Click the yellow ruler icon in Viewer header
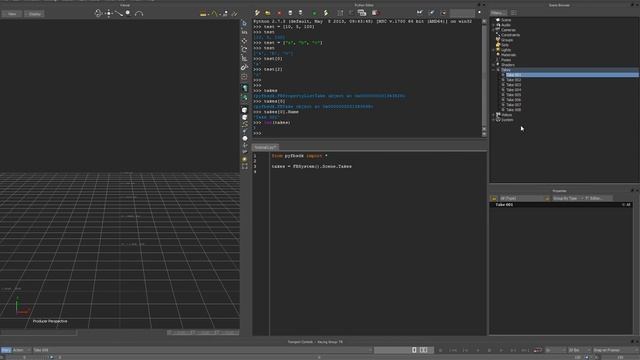The width and height of the screenshot is (640, 360). coord(203,13)
